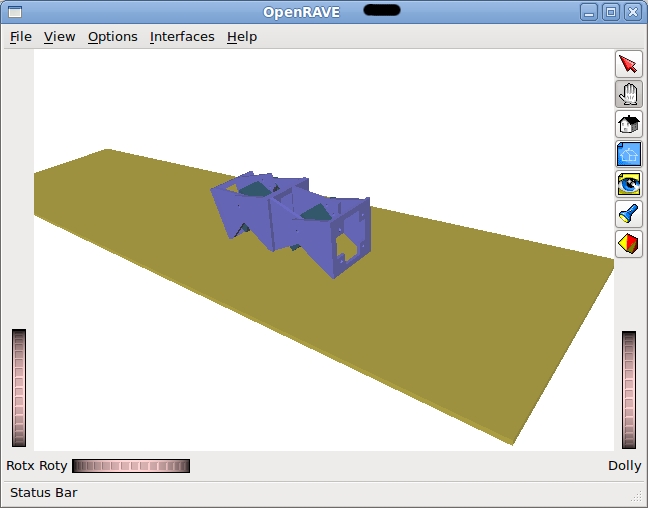The height and width of the screenshot is (508, 648).
Task: Click the Rotx vertical thumbwheel on the left
Action: (19, 388)
